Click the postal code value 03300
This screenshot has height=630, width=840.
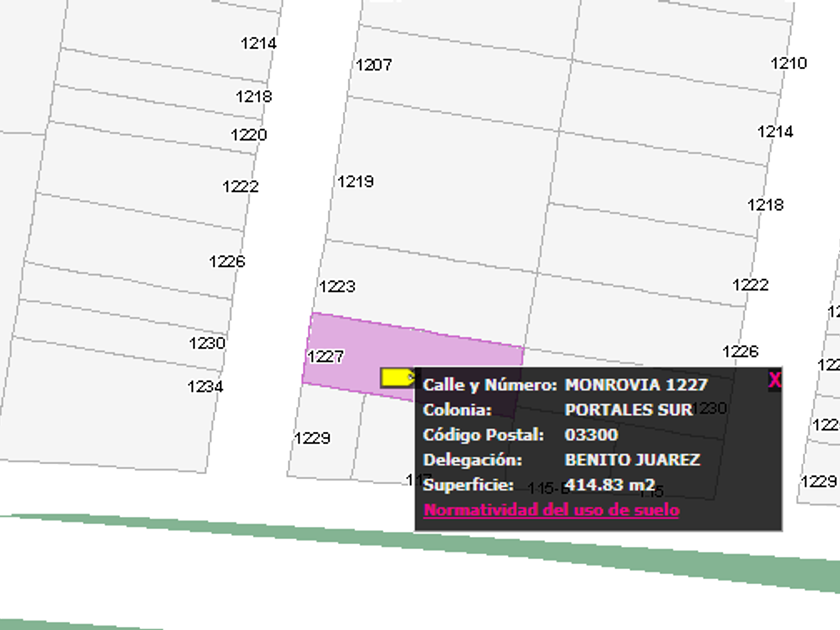[x=591, y=434]
